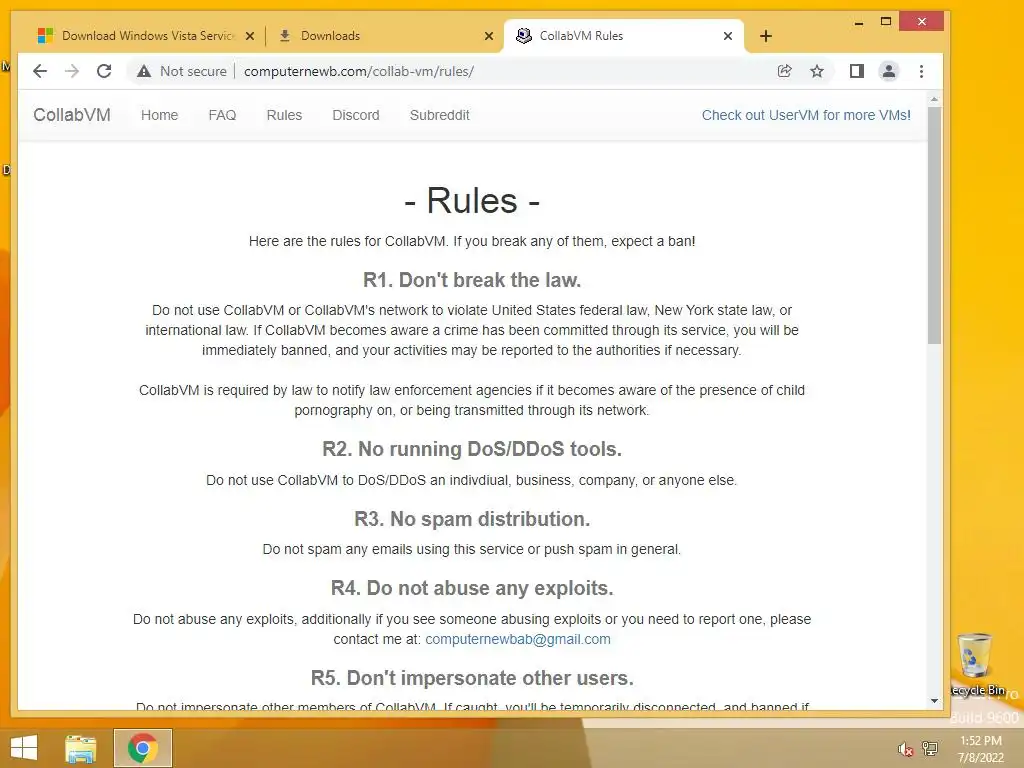Open the FAQ nav link
This screenshot has height=768, width=1024.
click(222, 115)
